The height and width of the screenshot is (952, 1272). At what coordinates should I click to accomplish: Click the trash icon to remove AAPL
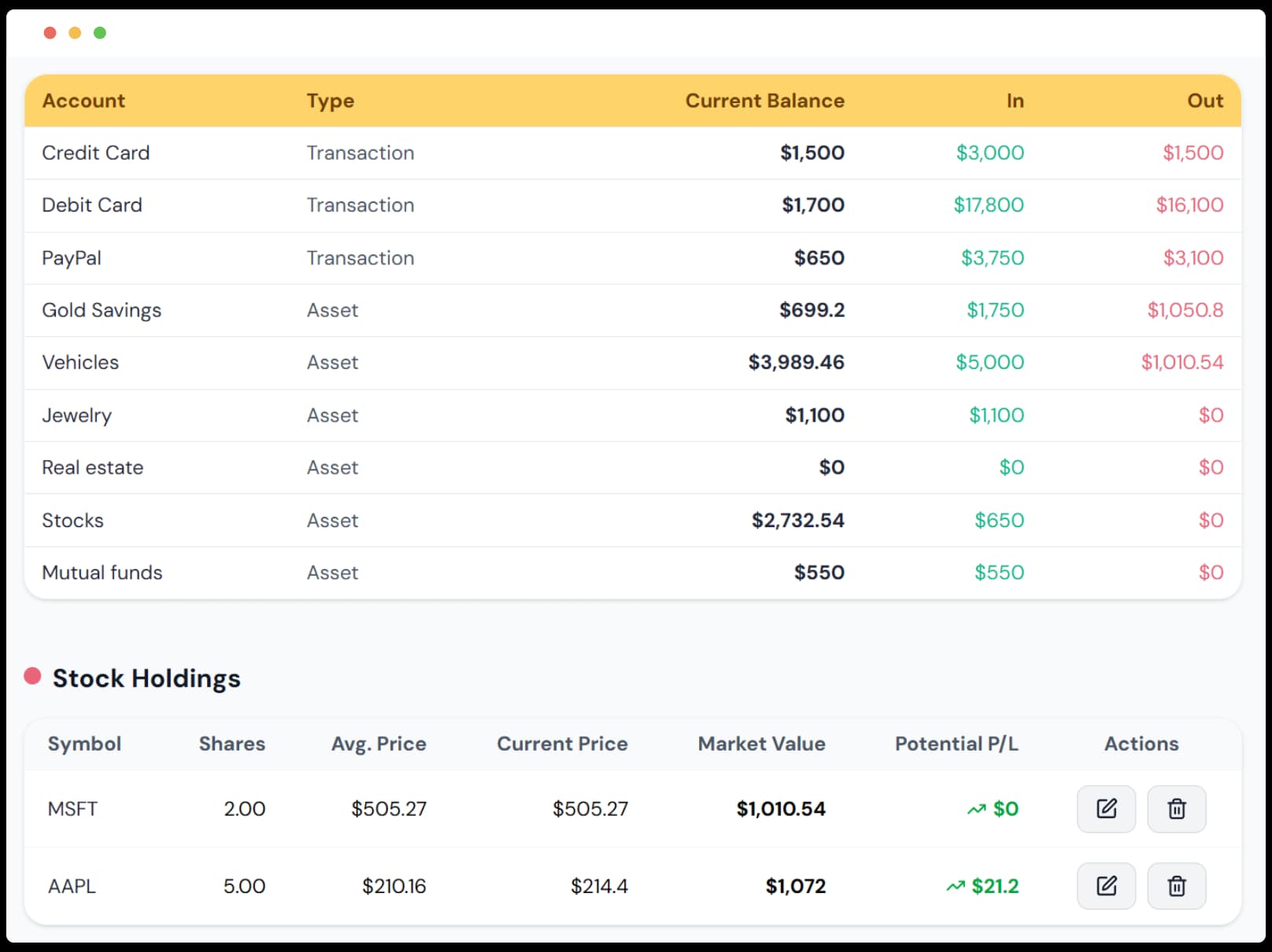tap(1177, 886)
